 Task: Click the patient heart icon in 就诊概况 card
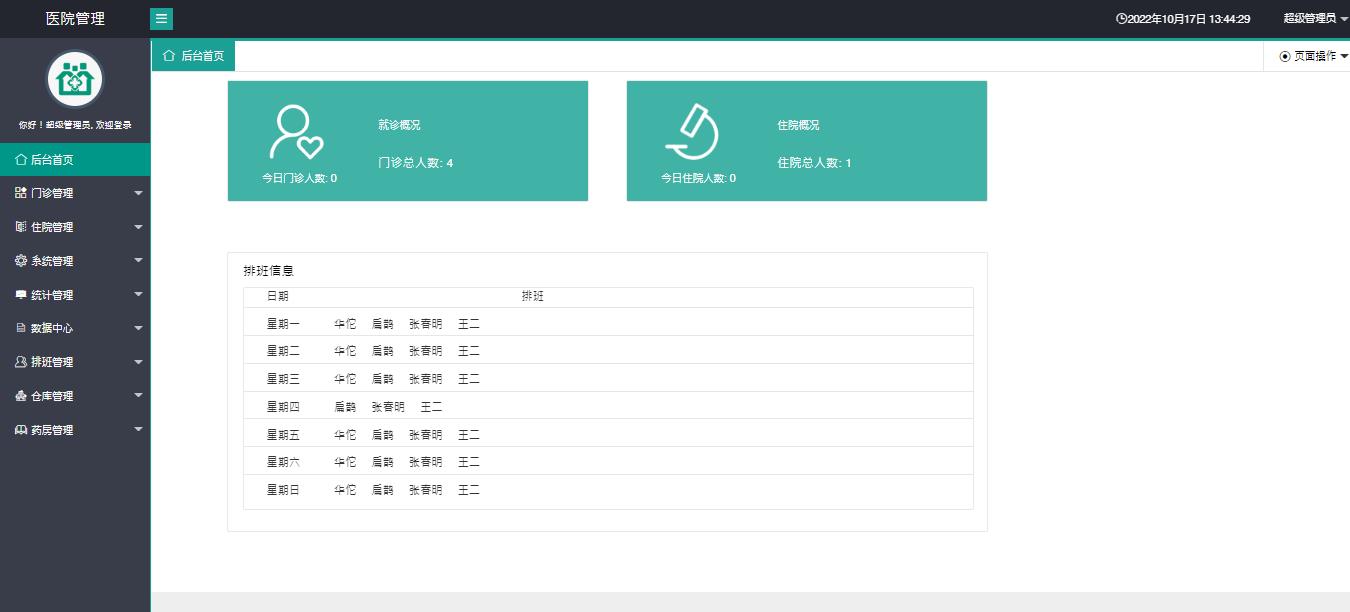coord(296,133)
